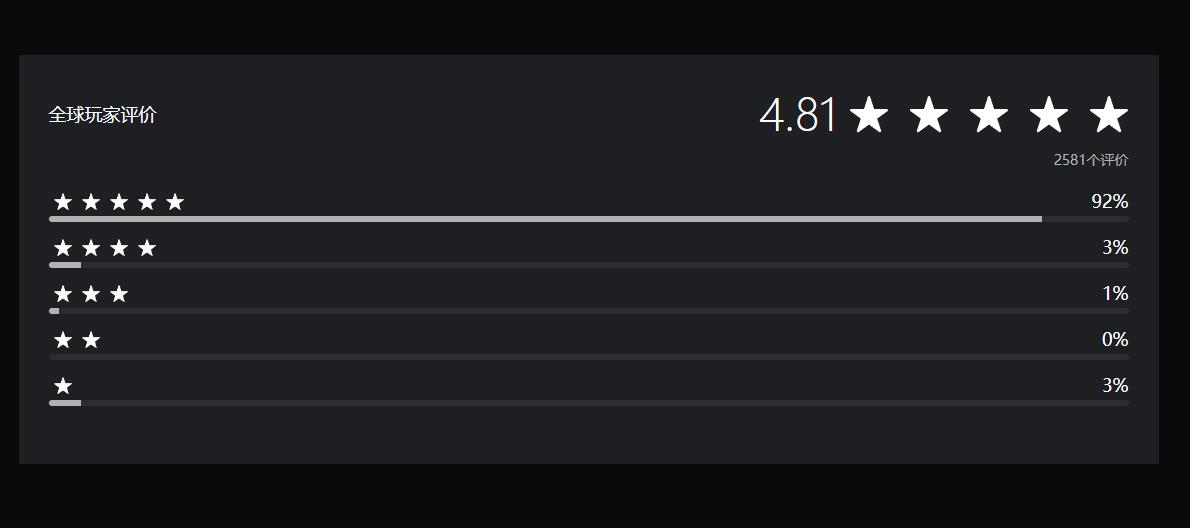Click the four-star rating progress bar
The image size is (1190, 528).
tap(588, 265)
